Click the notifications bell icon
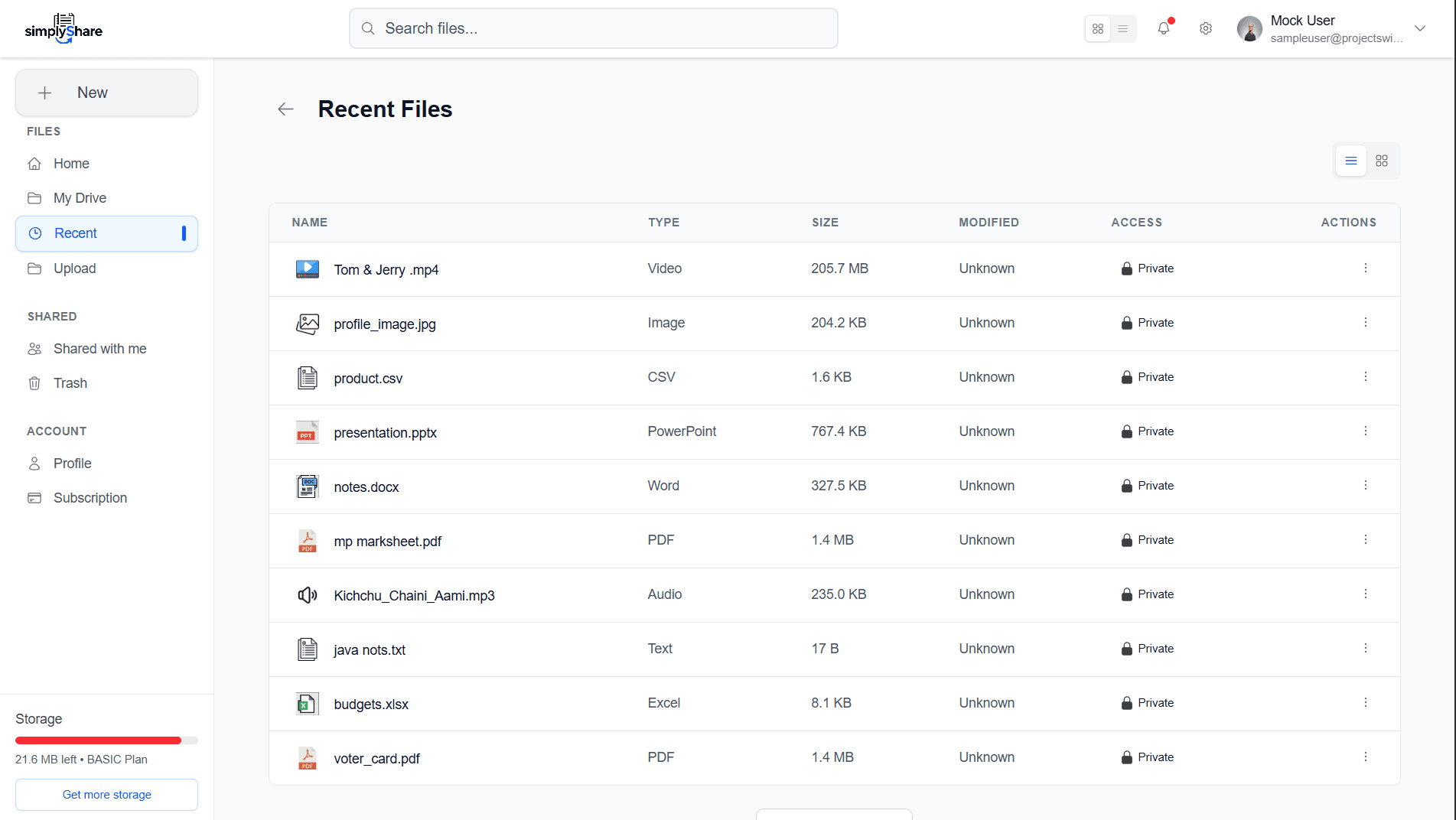Screen dimensions: 1456x820 [x=1164, y=28]
